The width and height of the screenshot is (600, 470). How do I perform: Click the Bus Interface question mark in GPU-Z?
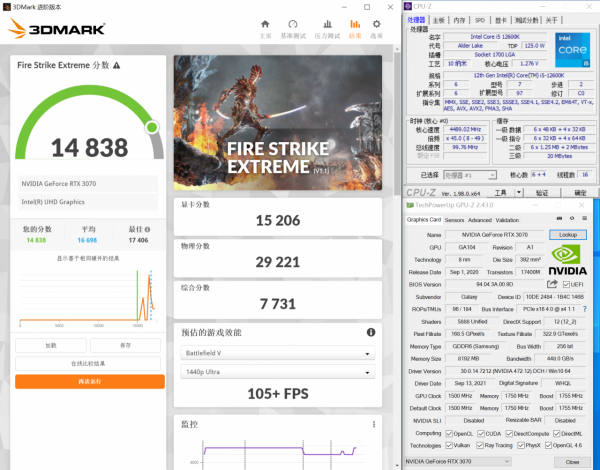584,309
